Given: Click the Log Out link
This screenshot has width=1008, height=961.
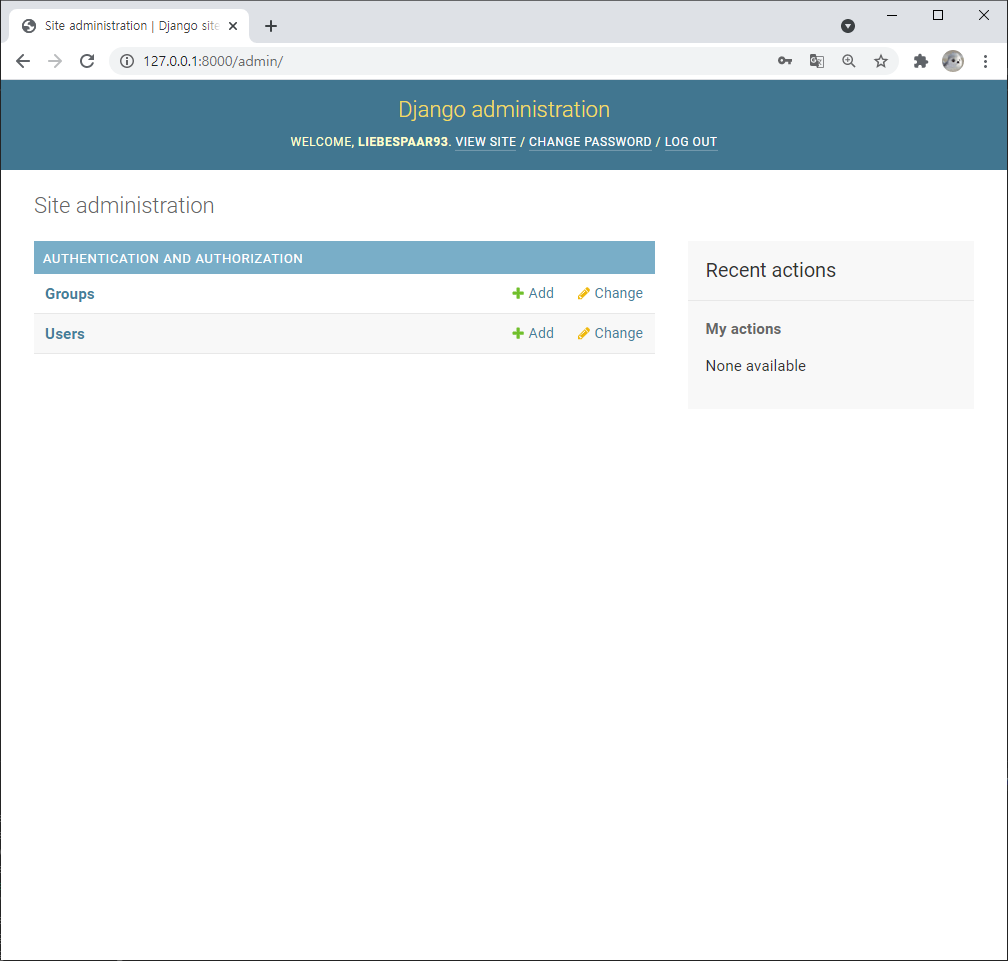Looking at the screenshot, I should coord(690,142).
